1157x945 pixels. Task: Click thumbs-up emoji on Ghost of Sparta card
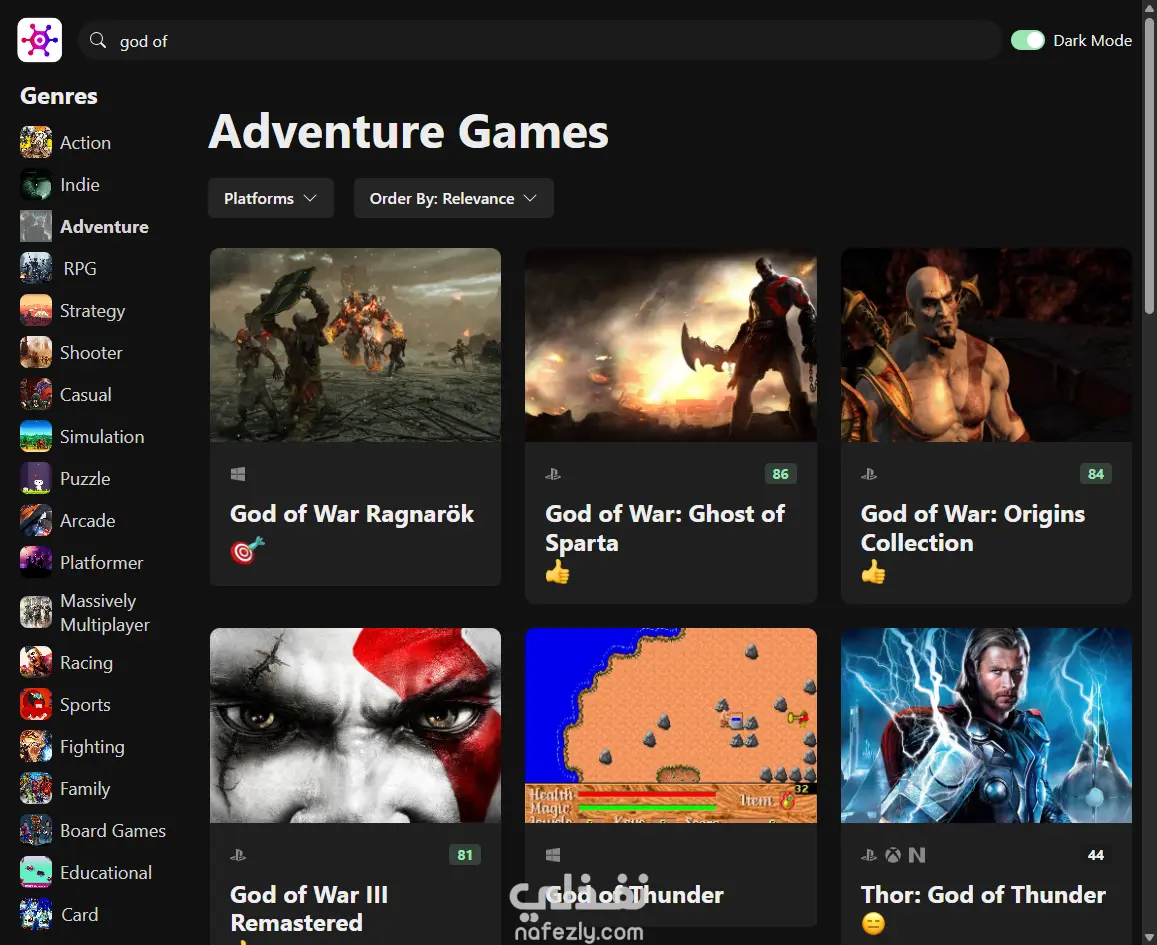558,572
